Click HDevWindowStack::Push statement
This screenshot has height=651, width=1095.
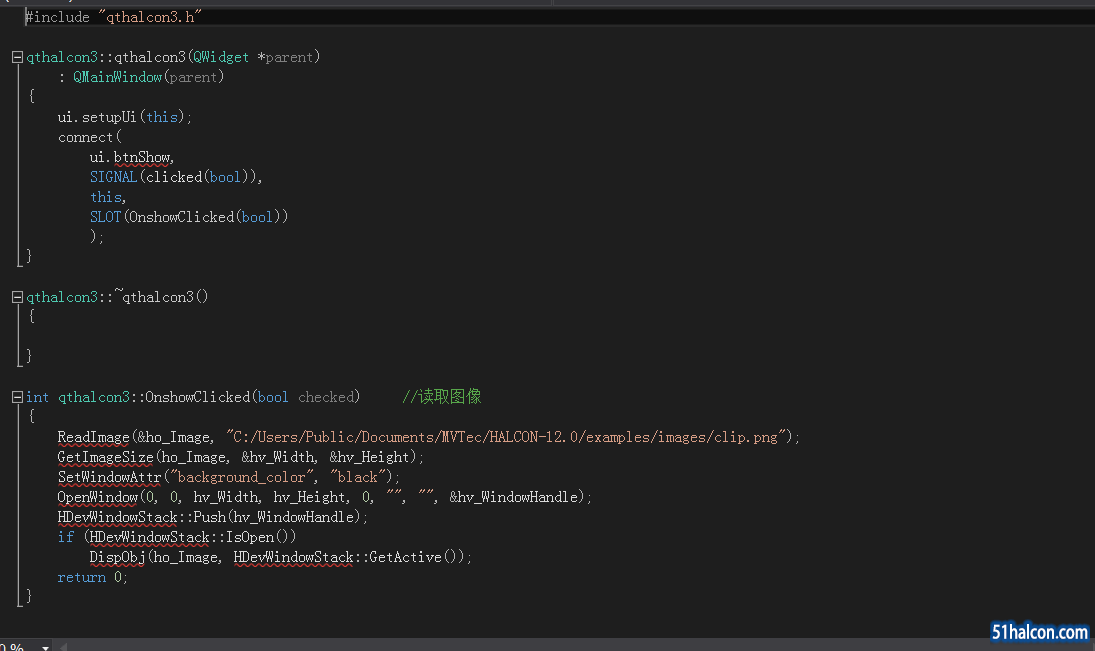(x=212, y=518)
